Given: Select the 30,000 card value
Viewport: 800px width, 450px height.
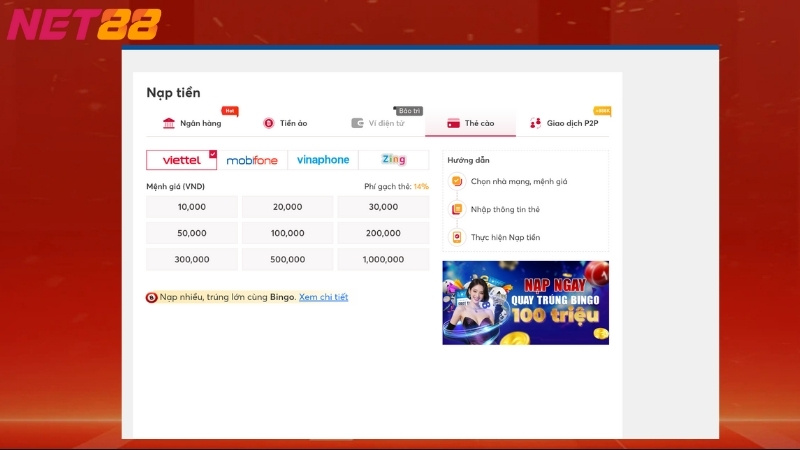Looking at the screenshot, I should pos(383,207).
